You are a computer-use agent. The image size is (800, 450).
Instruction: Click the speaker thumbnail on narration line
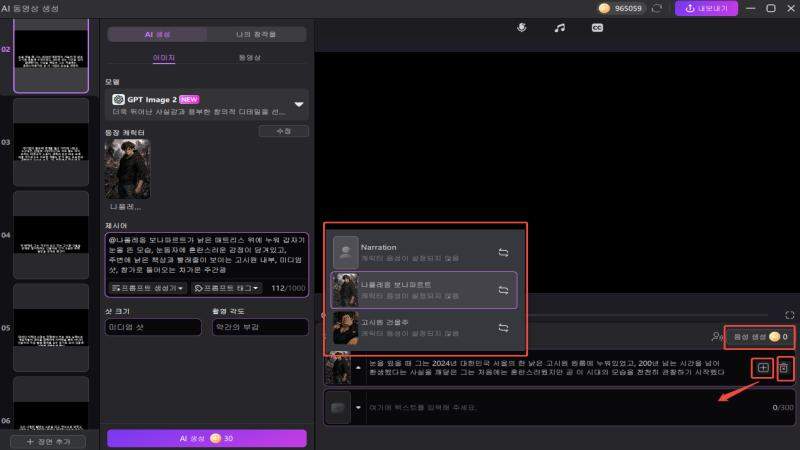pyautogui.click(x=338, y=368)
